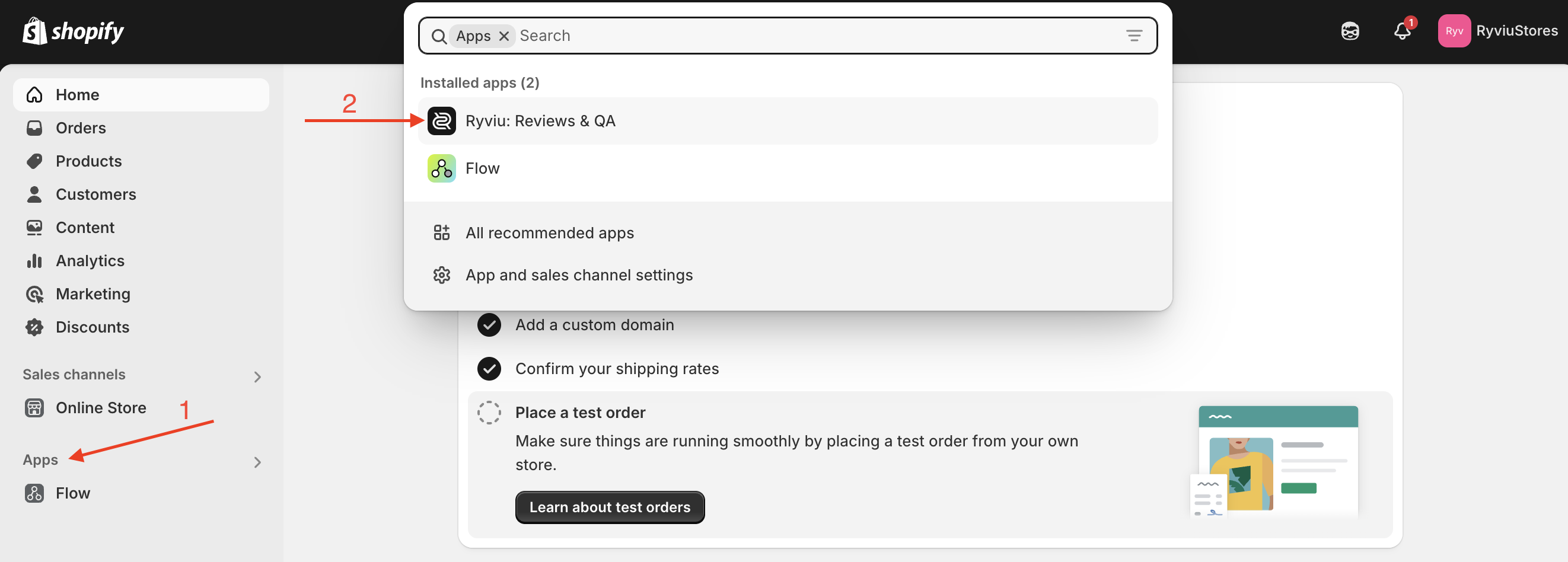
Task: Open Ryviu: Reviews & QA app
Action: tap(788, 121)
